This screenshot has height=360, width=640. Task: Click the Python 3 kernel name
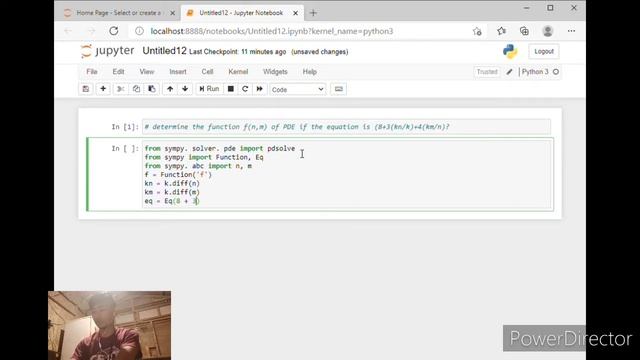(535, 72)
